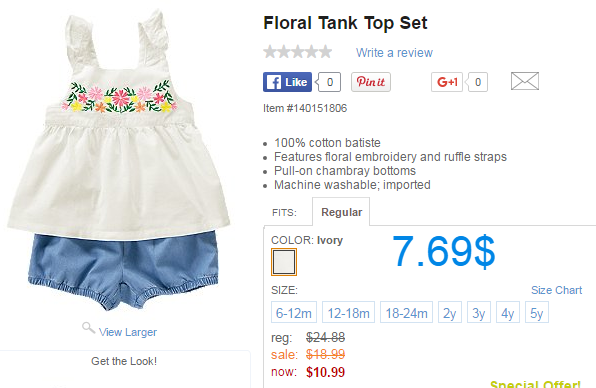The image size is (596, 388).
Task: Click the Pinterest Pin it button
Action: (371, 82)
